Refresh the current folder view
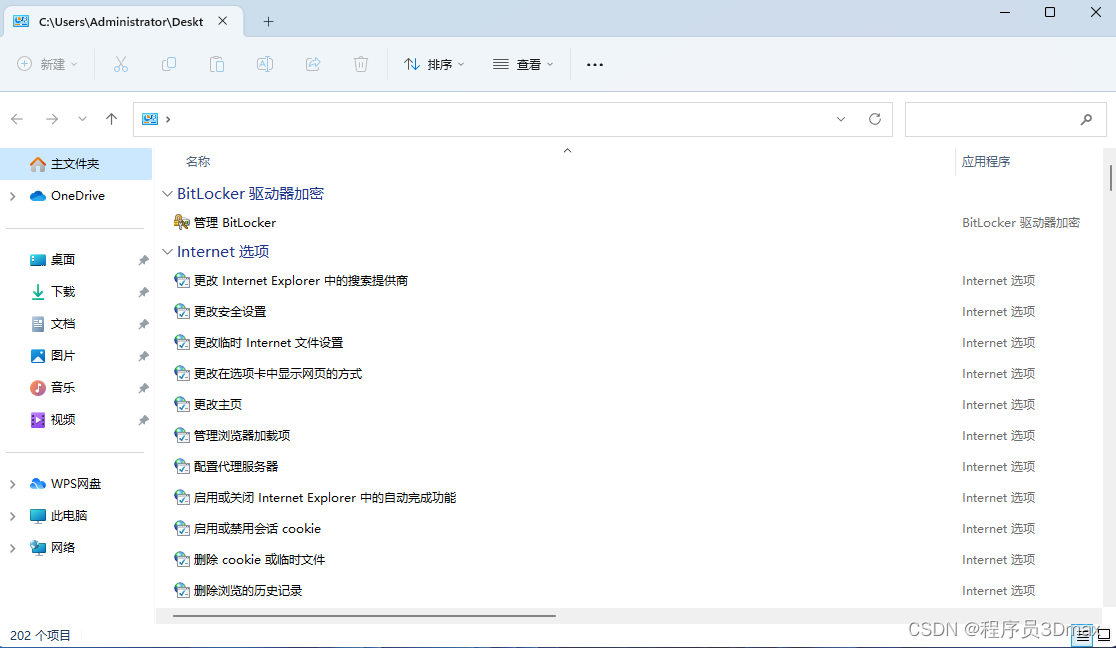Viewport: 1116px width, 648px height. (875, 119)
